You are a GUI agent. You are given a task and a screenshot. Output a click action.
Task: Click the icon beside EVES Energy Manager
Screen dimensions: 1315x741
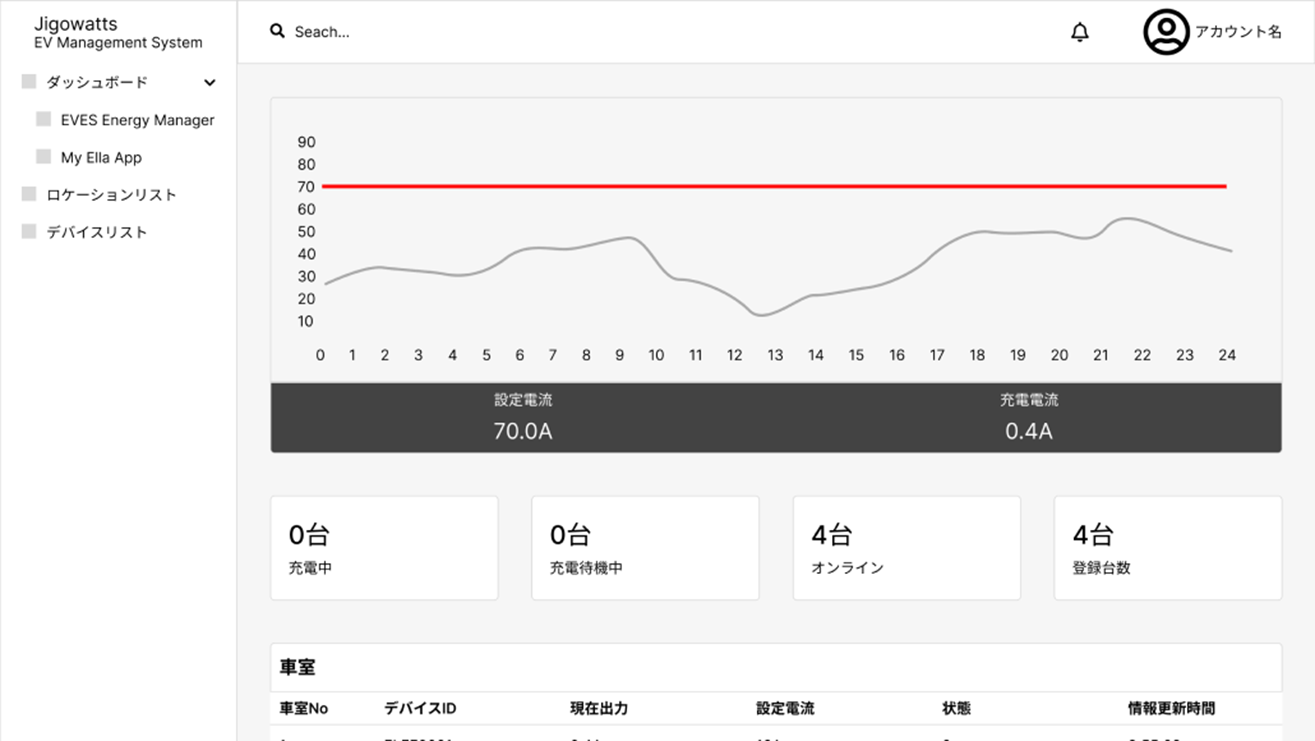point(44,119)
